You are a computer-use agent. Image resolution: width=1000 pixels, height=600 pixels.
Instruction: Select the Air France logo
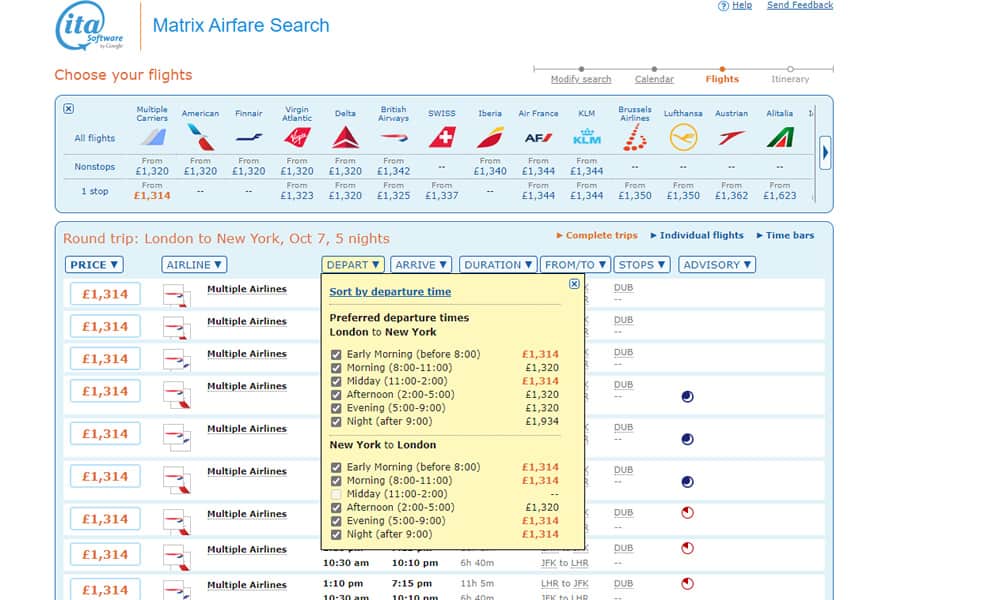(x=538, y=137)
